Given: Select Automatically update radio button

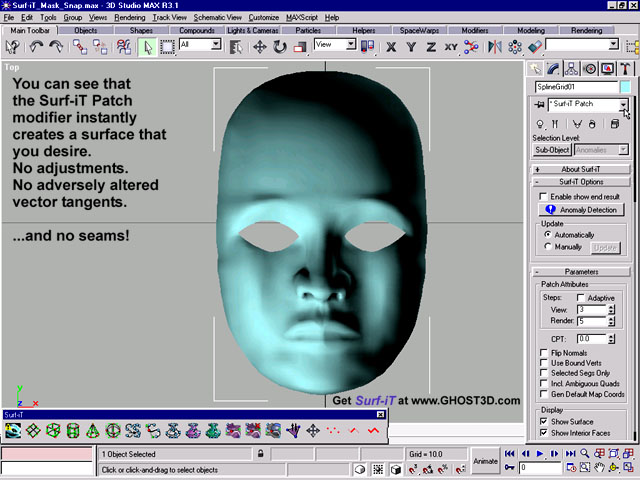Looking at the screenshot, I should coord(548,234).
